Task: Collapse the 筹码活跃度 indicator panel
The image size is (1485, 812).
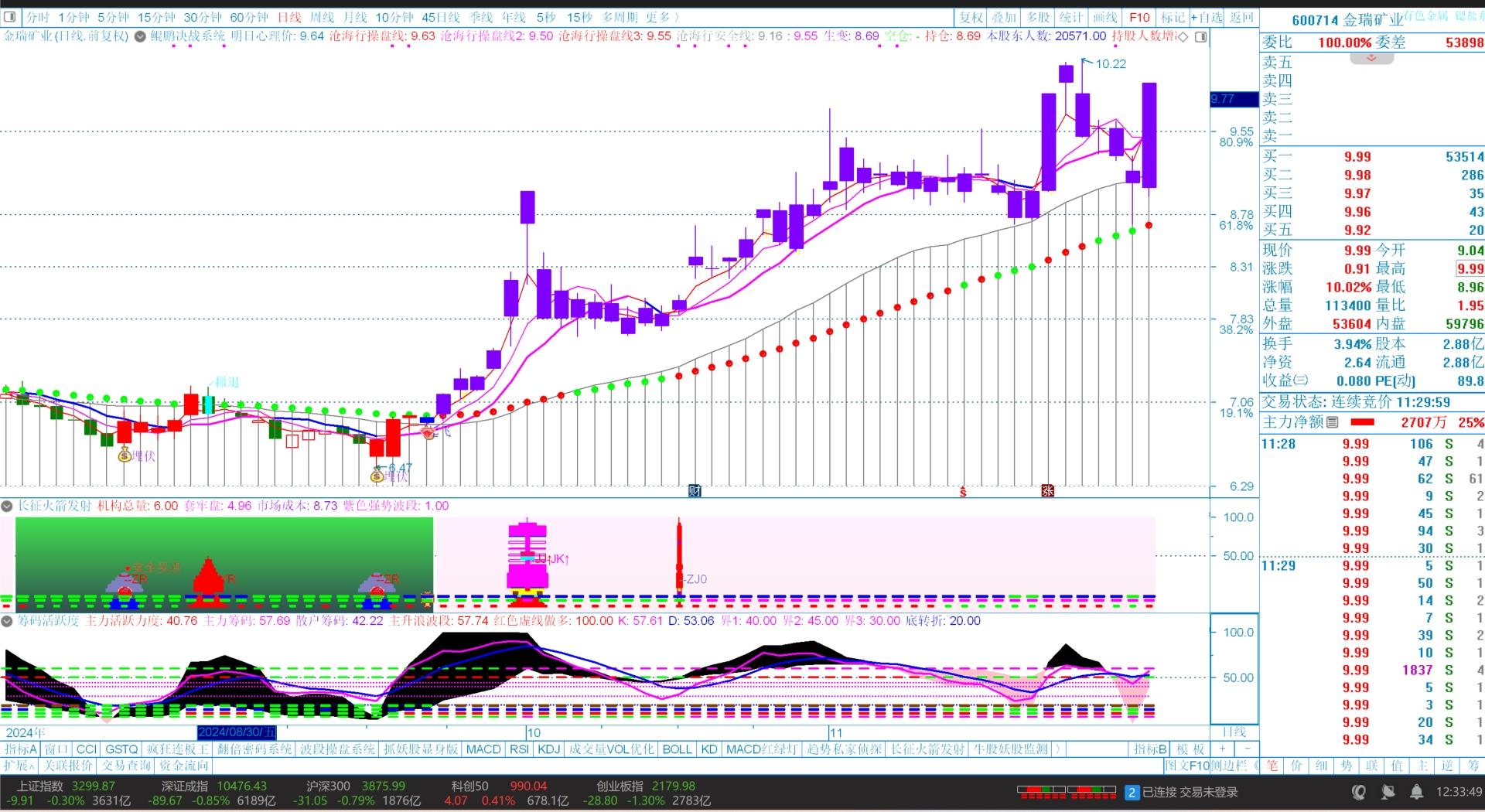Action: (x=7, y=621)
